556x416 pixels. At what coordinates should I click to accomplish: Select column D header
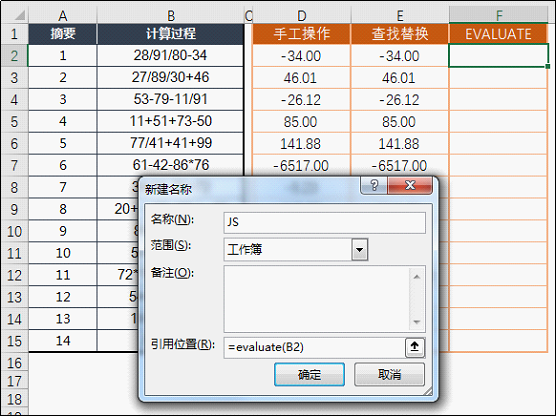click(301, 16)
